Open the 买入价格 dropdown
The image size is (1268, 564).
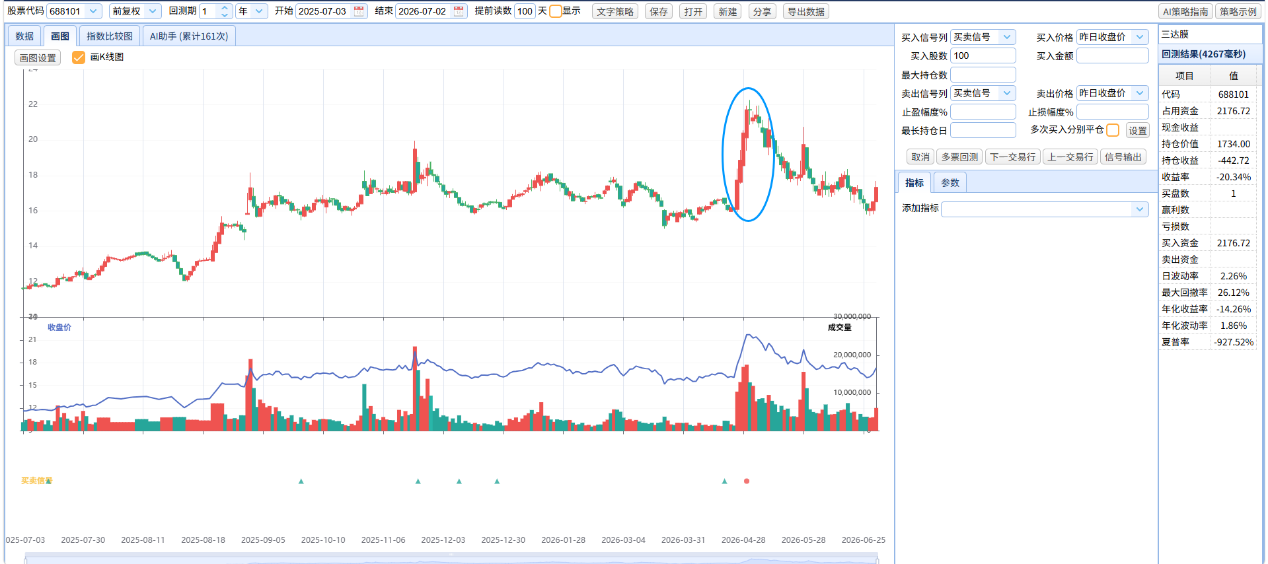1112,37
